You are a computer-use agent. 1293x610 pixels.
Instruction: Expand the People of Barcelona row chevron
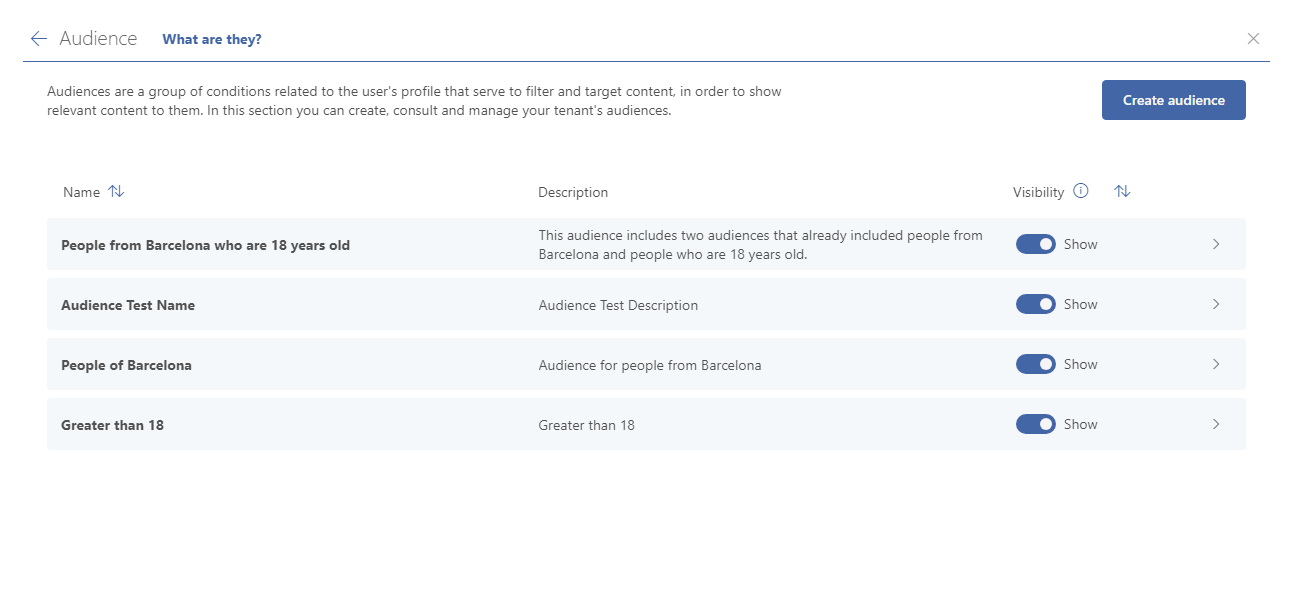pos(1216,364)
